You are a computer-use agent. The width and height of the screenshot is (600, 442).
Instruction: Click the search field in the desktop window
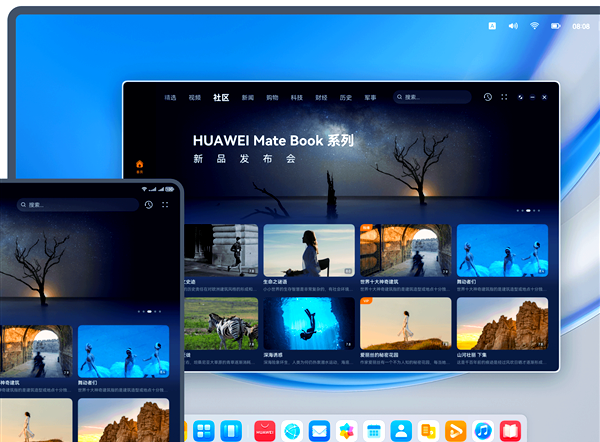432,97
